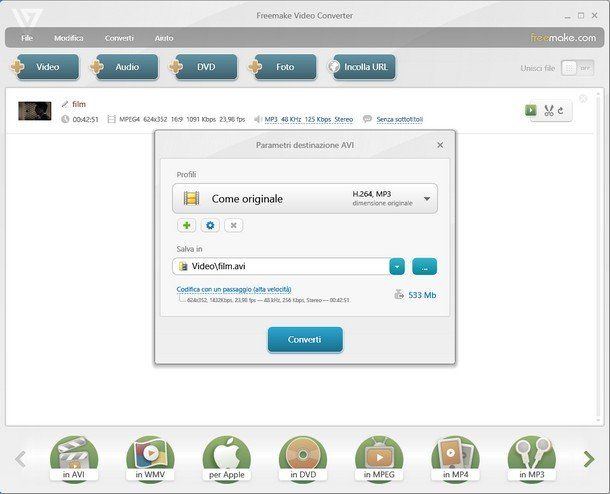Click the weight icon beside 533 Mb
The width and height of the screenshot is (610, 494).
click(399, 294)
